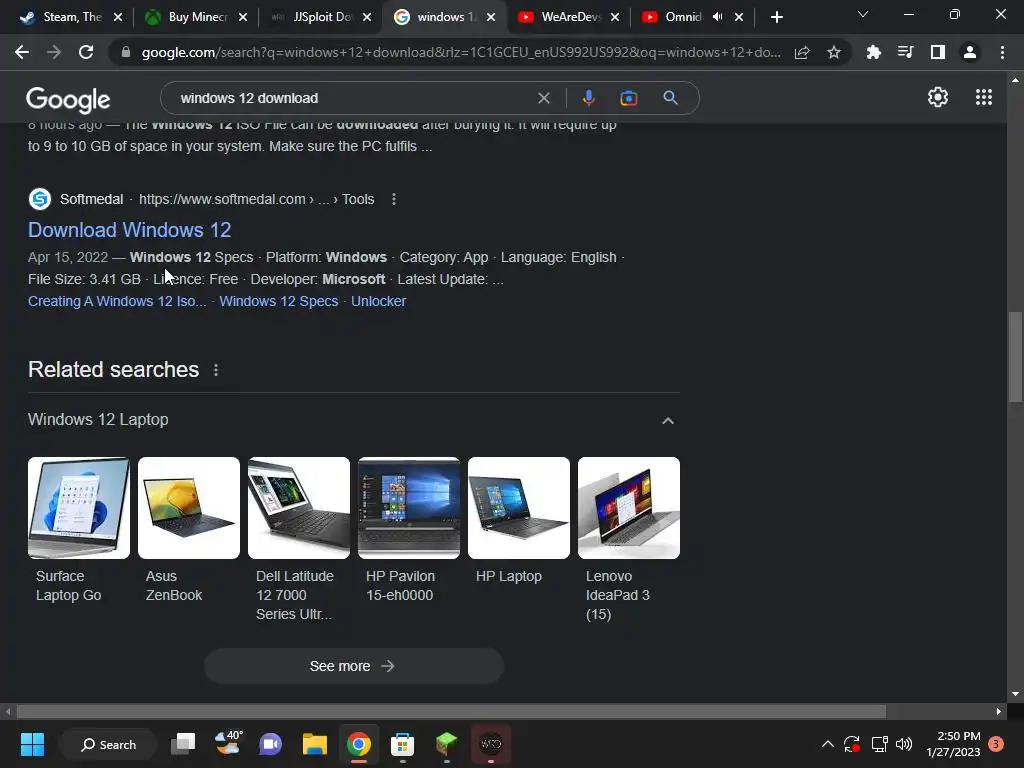Select Dell Latitude 12 7000 thumbnail
The width and height of the screenshot is (1024, 768).
[299, 508]
